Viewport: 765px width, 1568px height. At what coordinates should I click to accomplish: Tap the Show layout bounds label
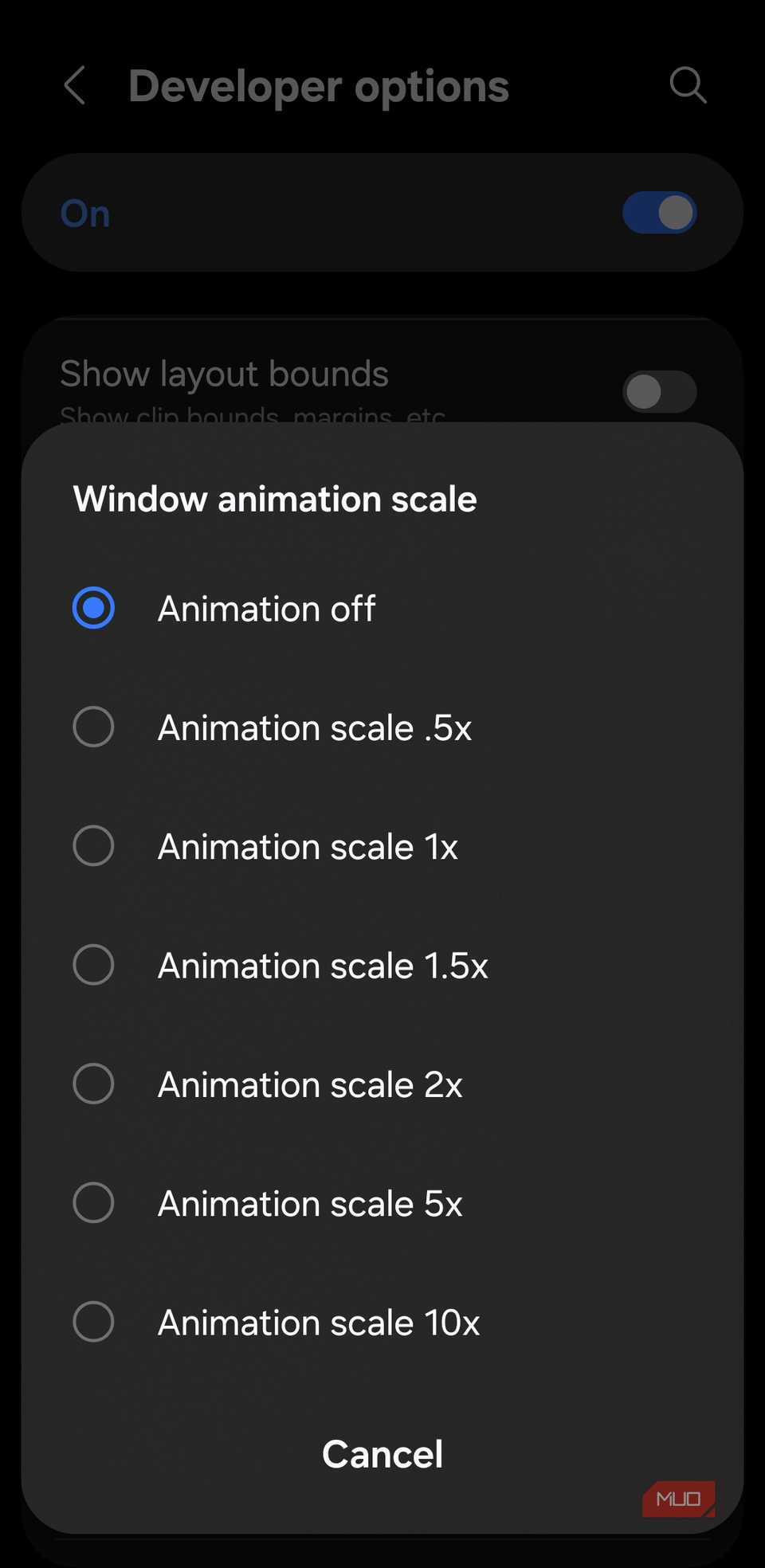coord(224,373)
